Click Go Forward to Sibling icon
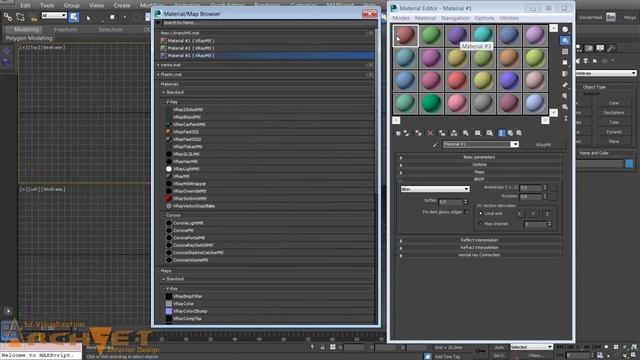This screenshot has height=360, width=640. [519, 133]
